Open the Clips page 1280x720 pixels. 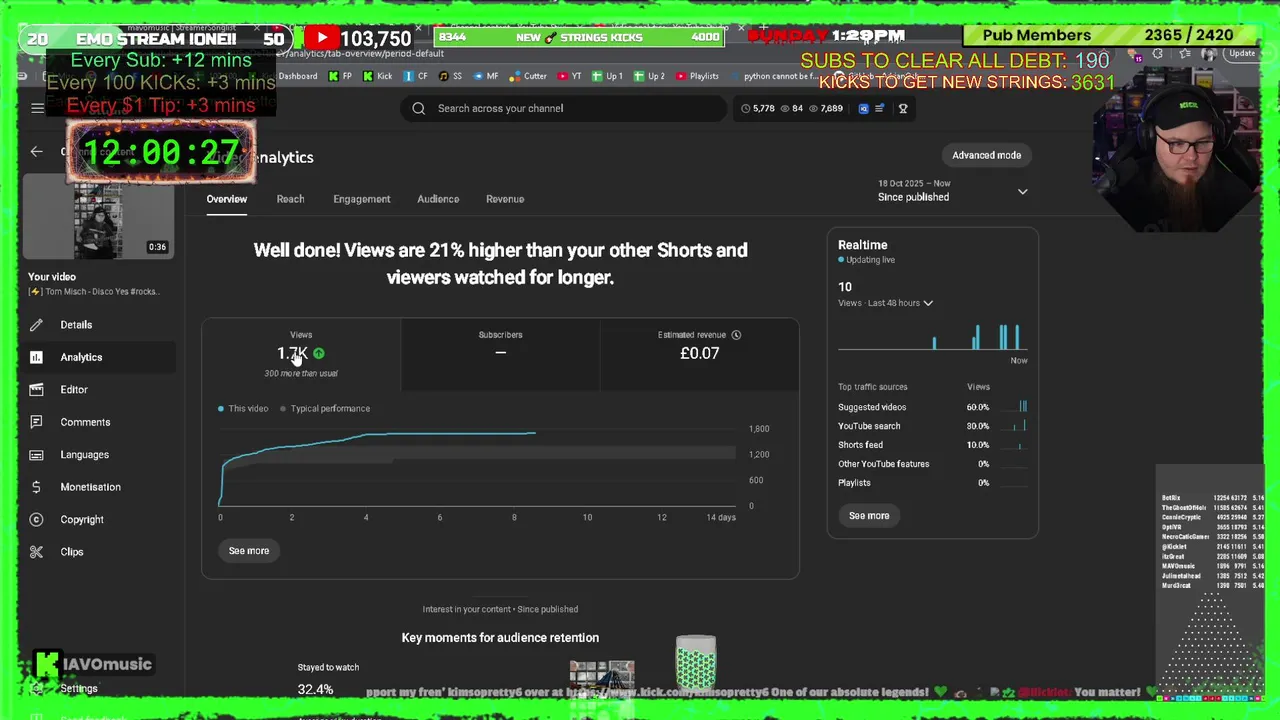coord(72,552)
